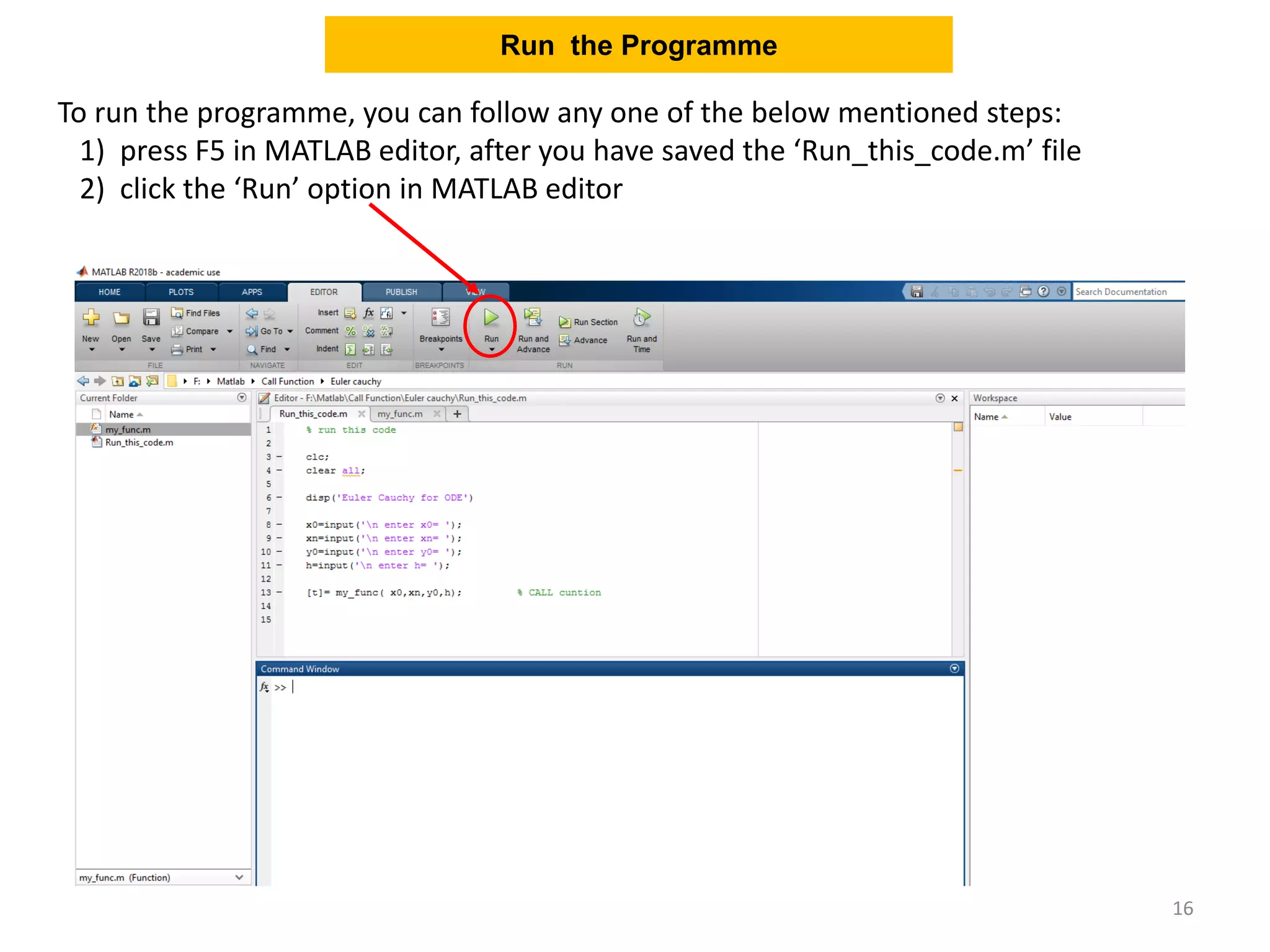Click the Insert function fx icon
Viewport: 1270px width, 952px height.
[368, 313]
